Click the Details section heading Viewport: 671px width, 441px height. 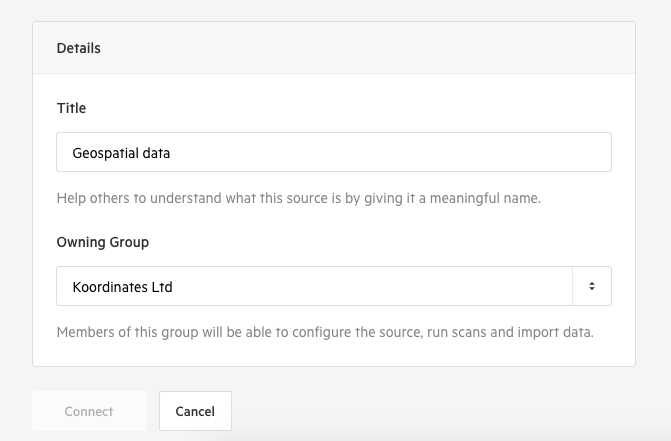79,48
